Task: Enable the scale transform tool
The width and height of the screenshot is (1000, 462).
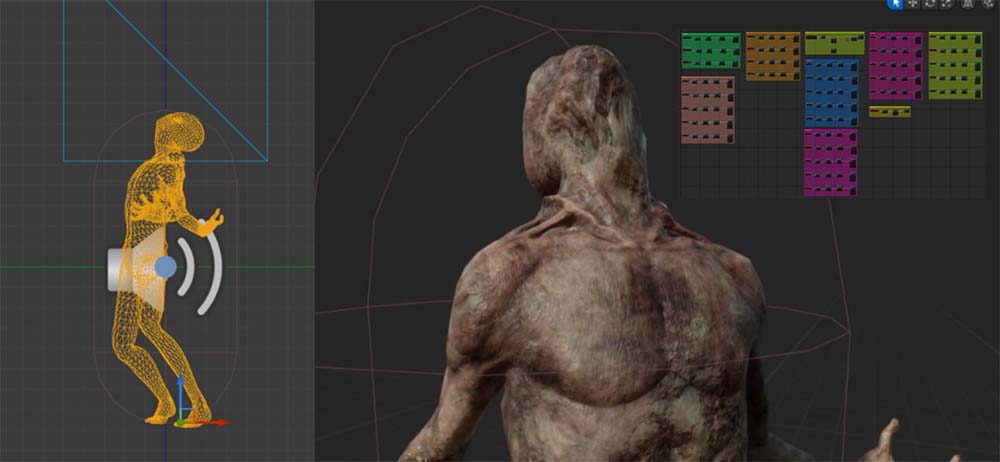Action: point(947,5)
